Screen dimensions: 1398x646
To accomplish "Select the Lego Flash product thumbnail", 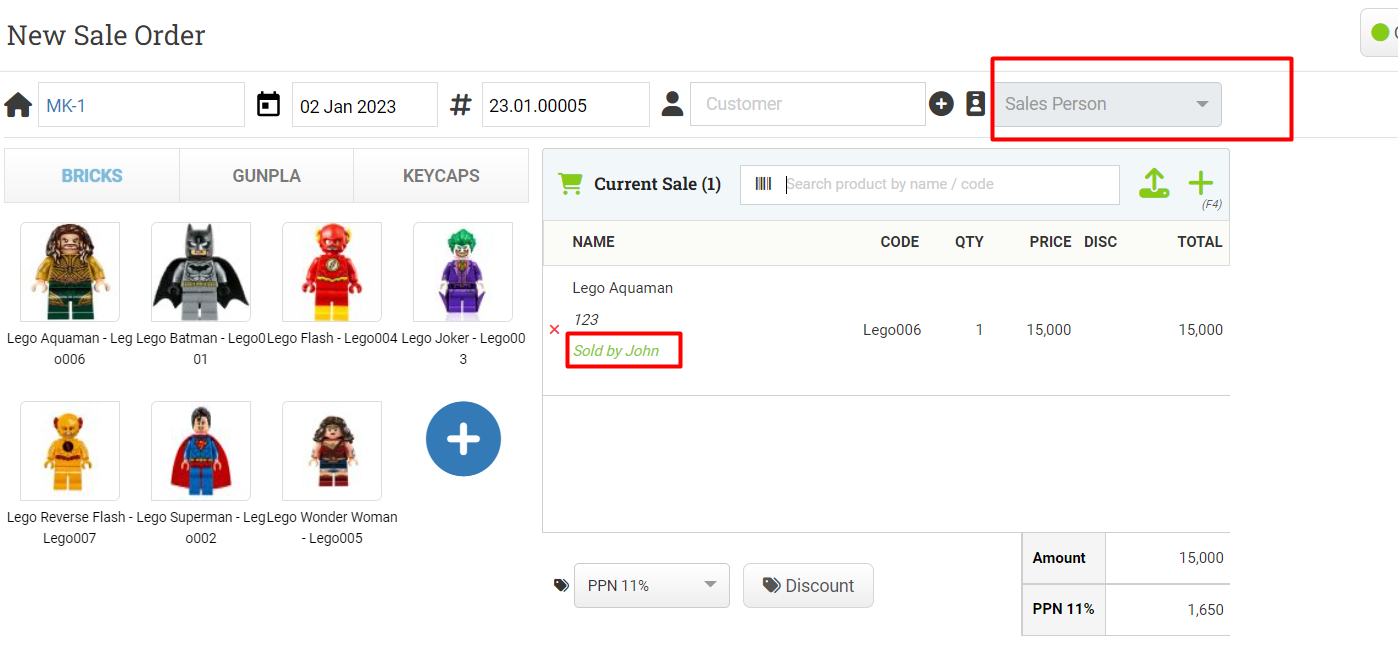I will (x=332, y=272).
